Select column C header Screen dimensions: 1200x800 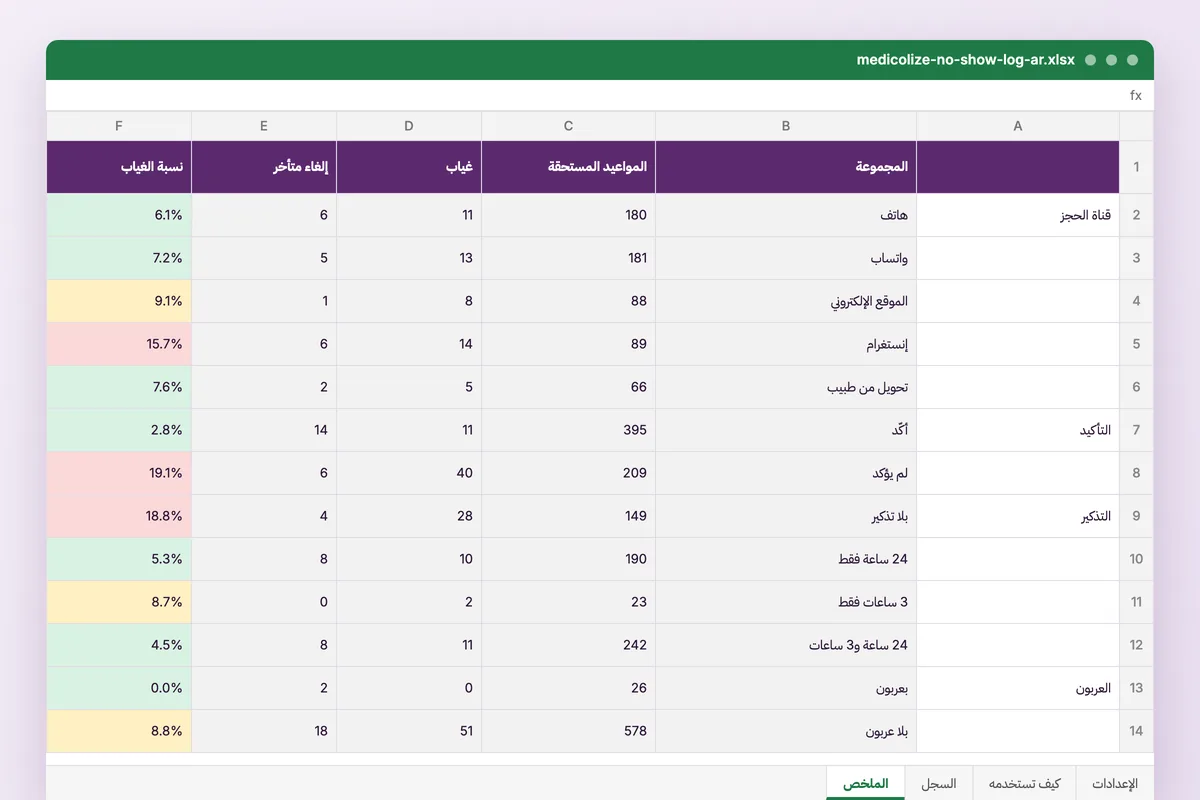pyautogui.click(x=568, y=126)
